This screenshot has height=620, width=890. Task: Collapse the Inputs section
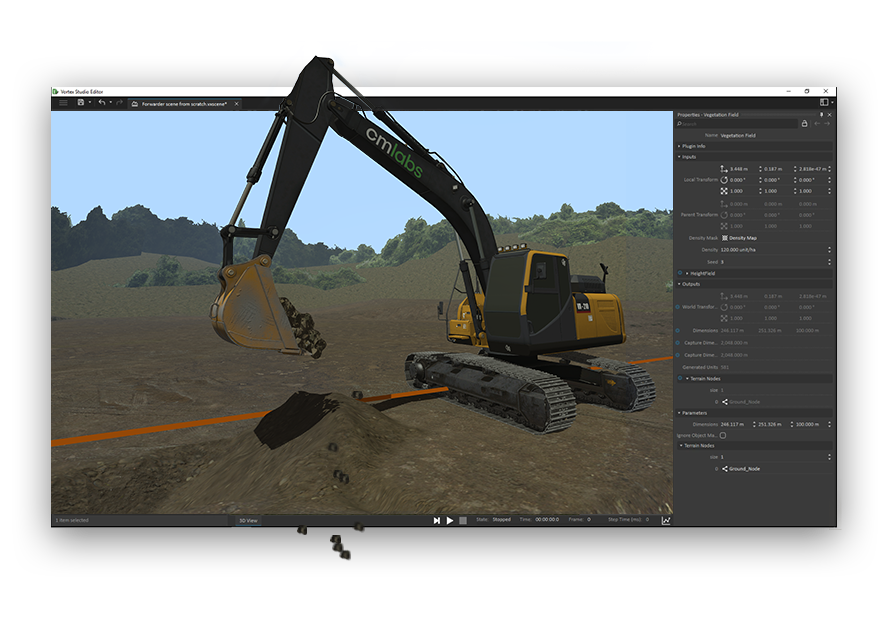click(x=679, y=156)
